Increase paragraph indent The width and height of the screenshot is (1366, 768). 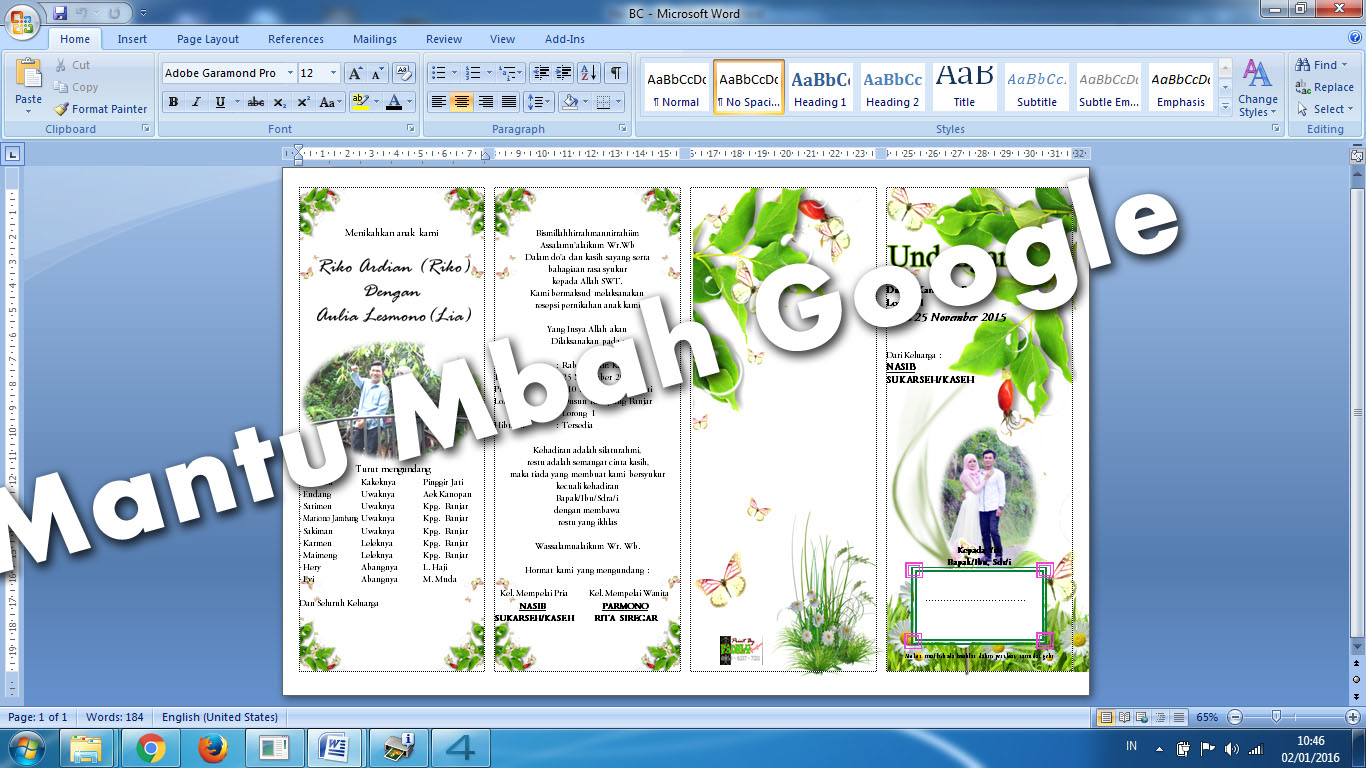(x=564, y=73)
